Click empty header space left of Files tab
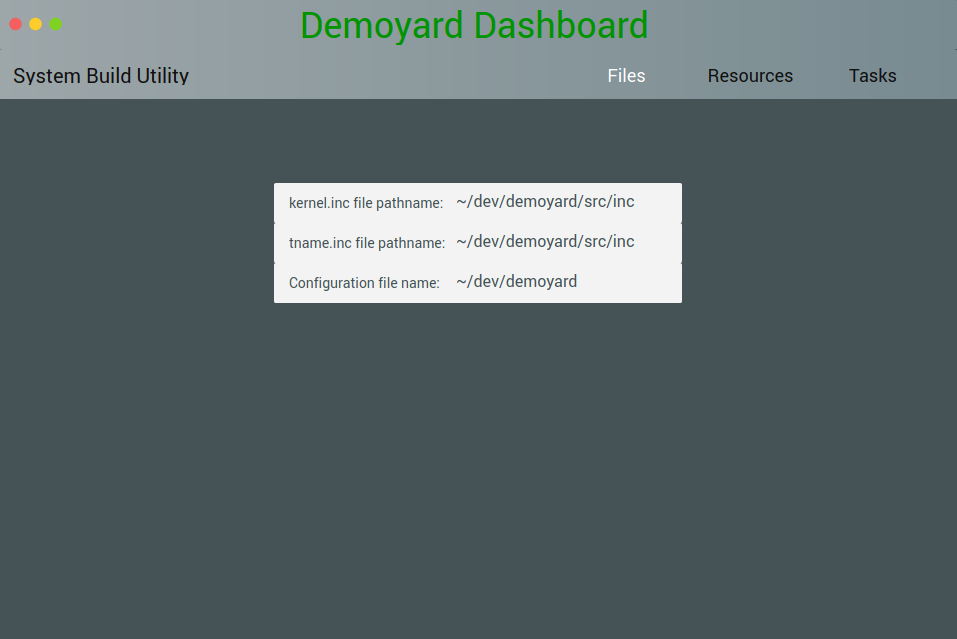Screen dimensions: 957x639 (400, 76)
